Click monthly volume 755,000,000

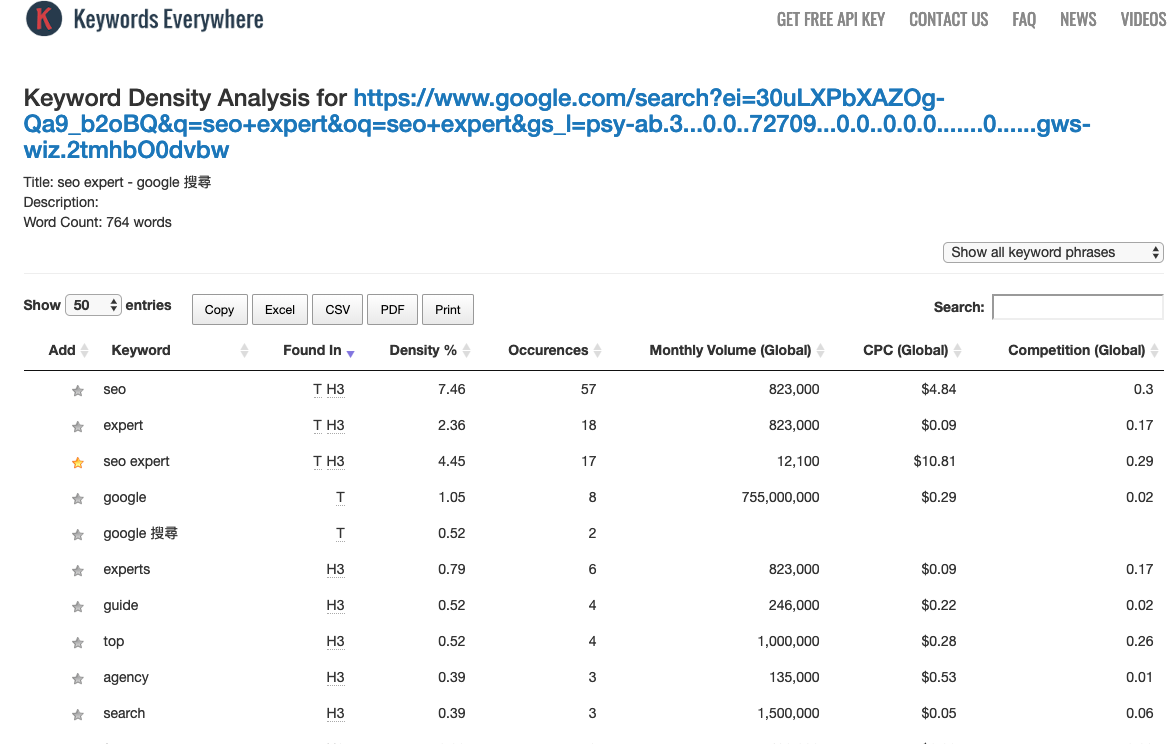click(x=780, y=497)
